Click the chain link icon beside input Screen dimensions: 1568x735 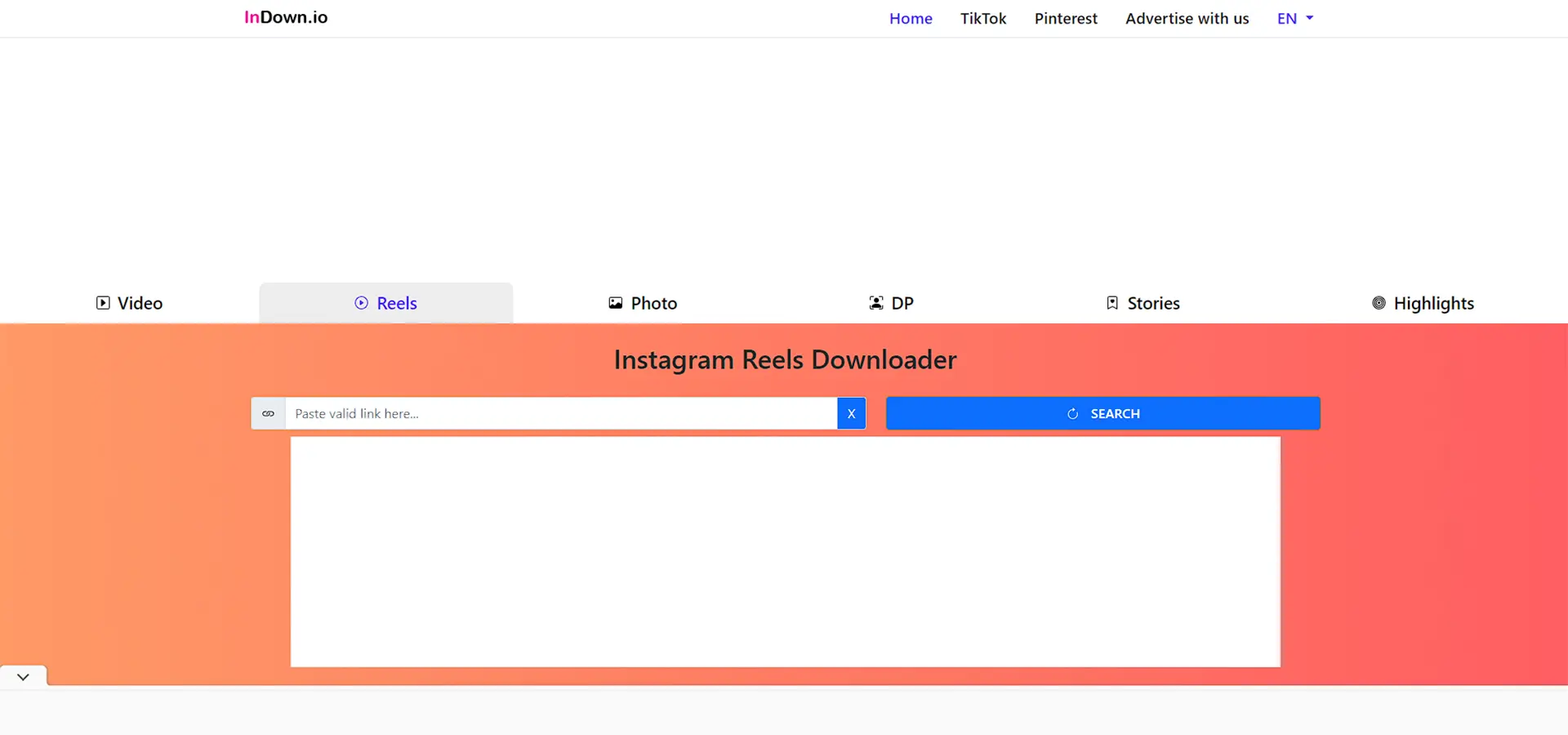pyautogui.click(x=268, y=413)
